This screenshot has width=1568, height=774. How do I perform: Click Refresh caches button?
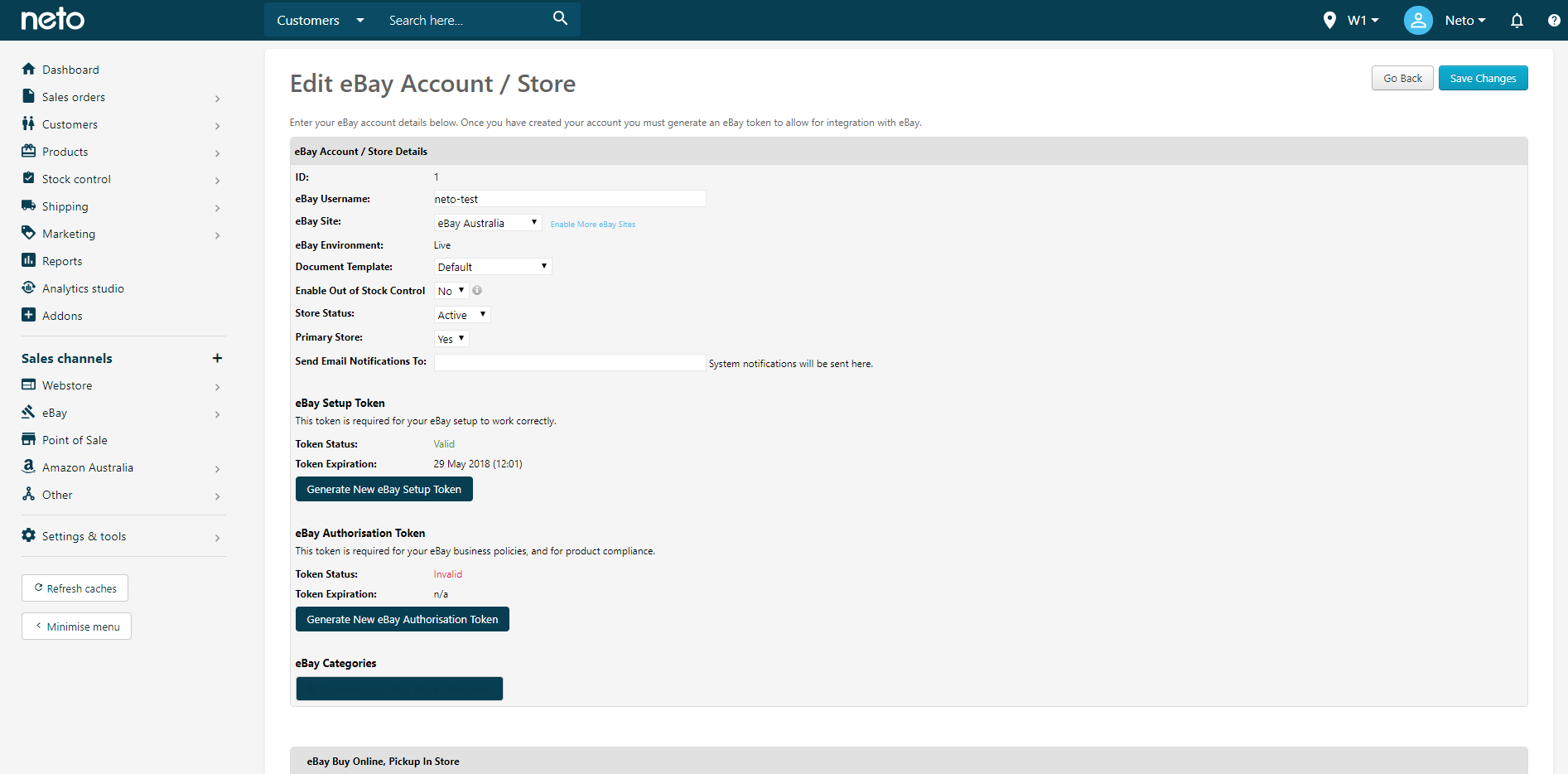tap(75, 588)
